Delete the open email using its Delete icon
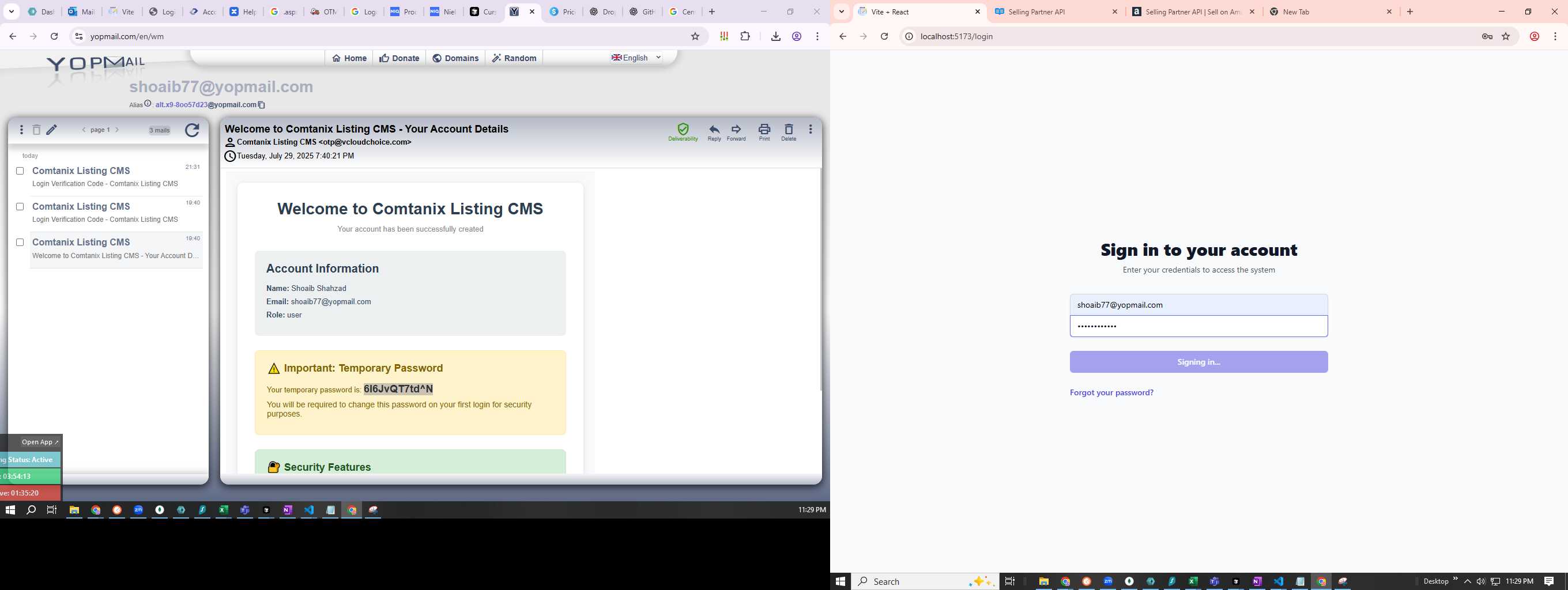 pos(788,132)
